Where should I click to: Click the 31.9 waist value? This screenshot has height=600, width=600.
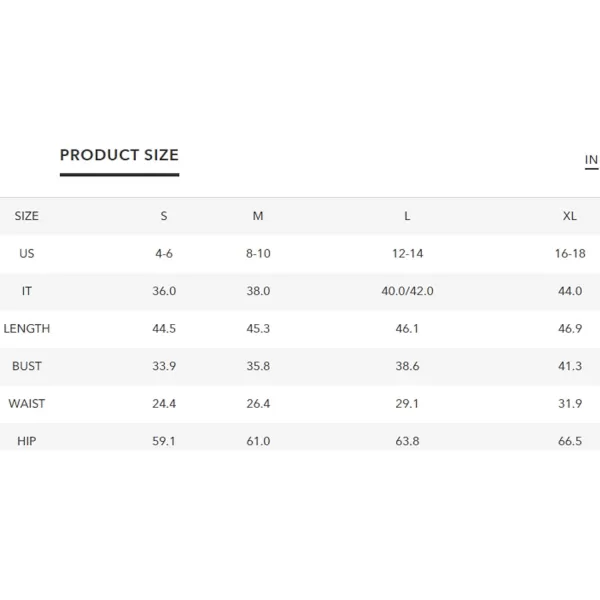(x=570, y=403)
